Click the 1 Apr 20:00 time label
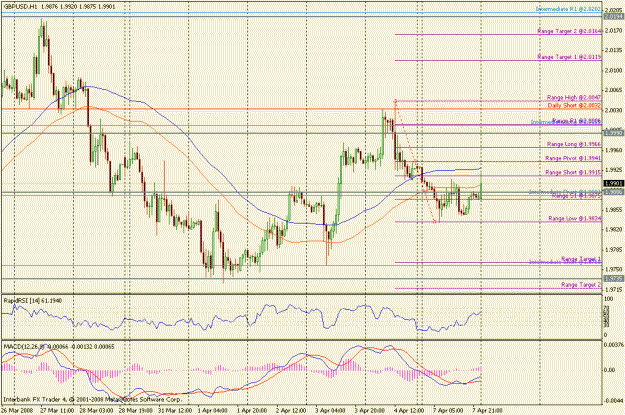The image size is (625, 415). click(252, 410)
